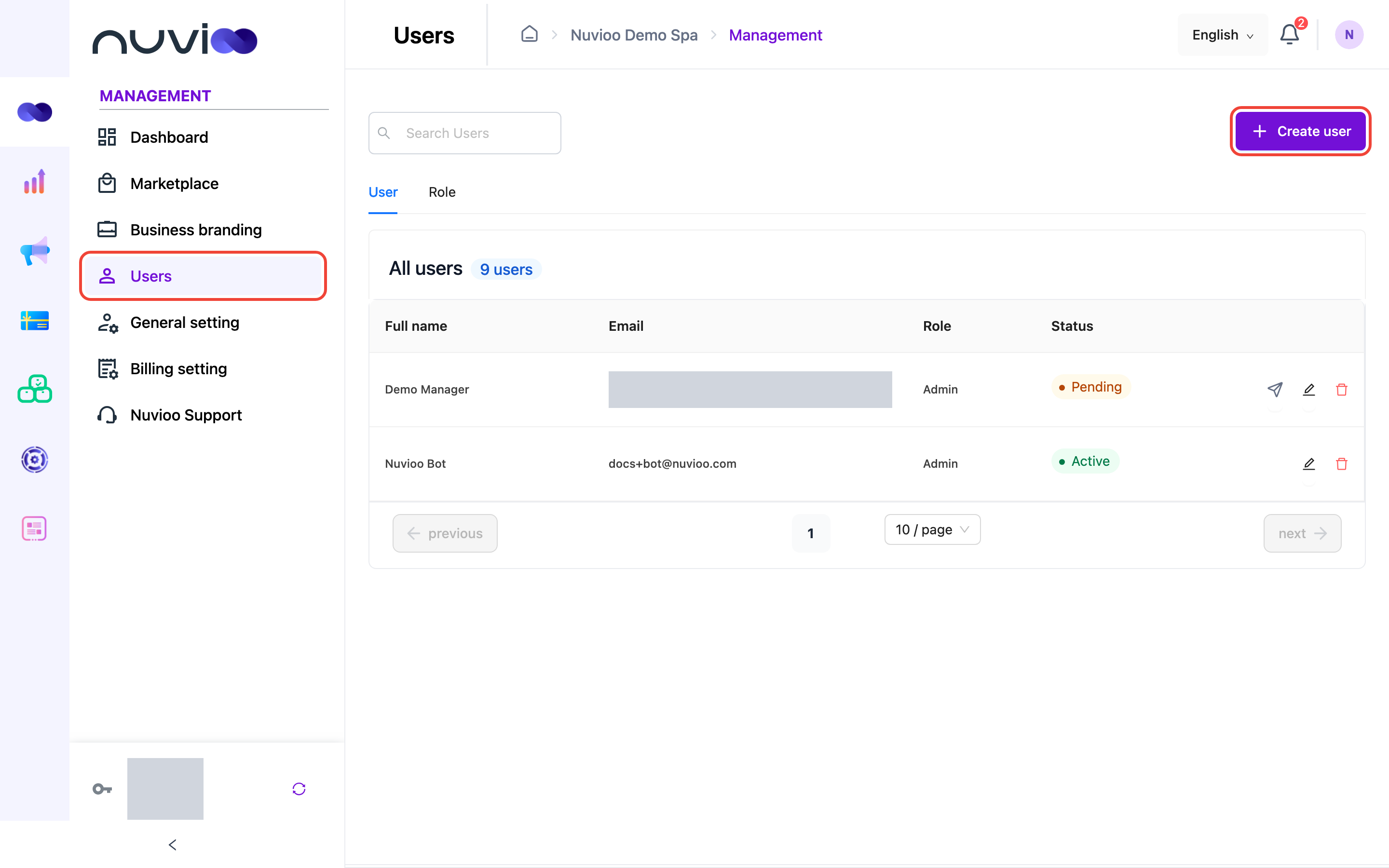Delete the Nuvioo Bot user
The image size is (1389, 868).
1341,463
